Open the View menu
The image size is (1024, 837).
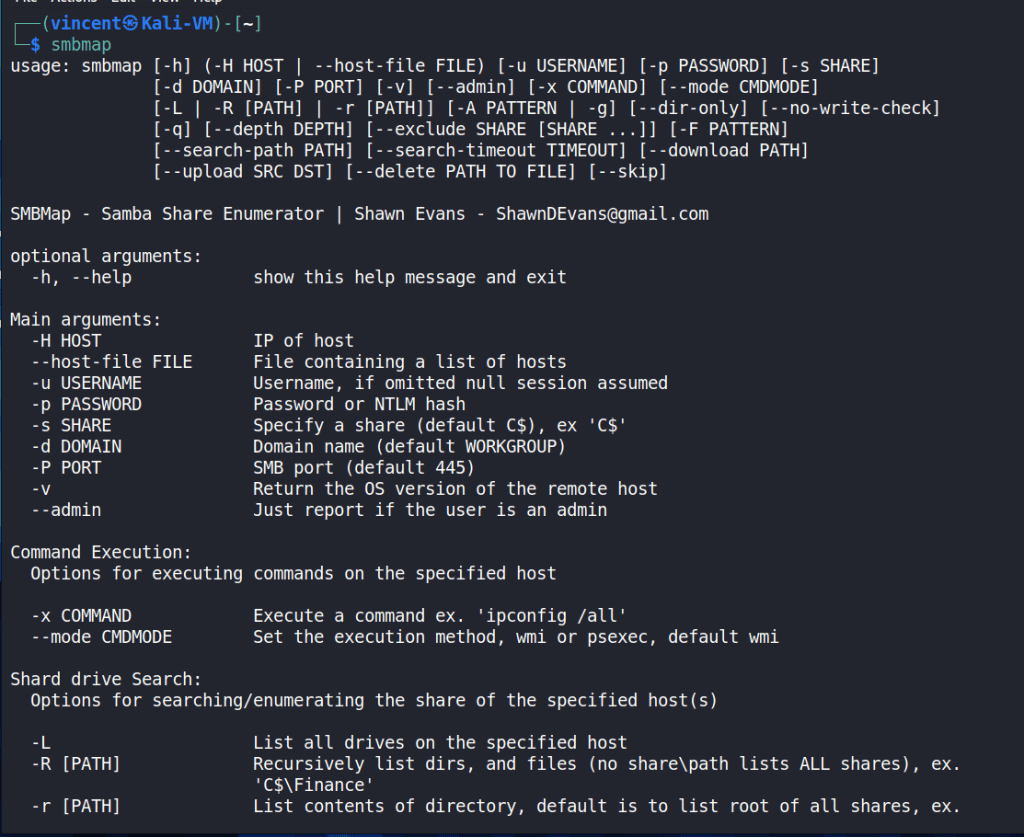(164, 2)
